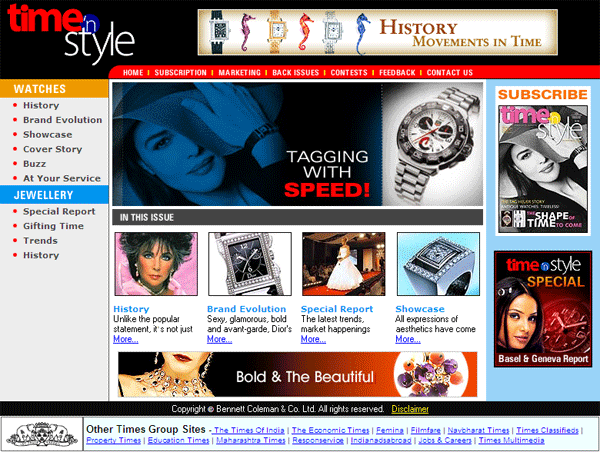
Task: Go to the HOME menu item
Action: [x=133, y=73]
